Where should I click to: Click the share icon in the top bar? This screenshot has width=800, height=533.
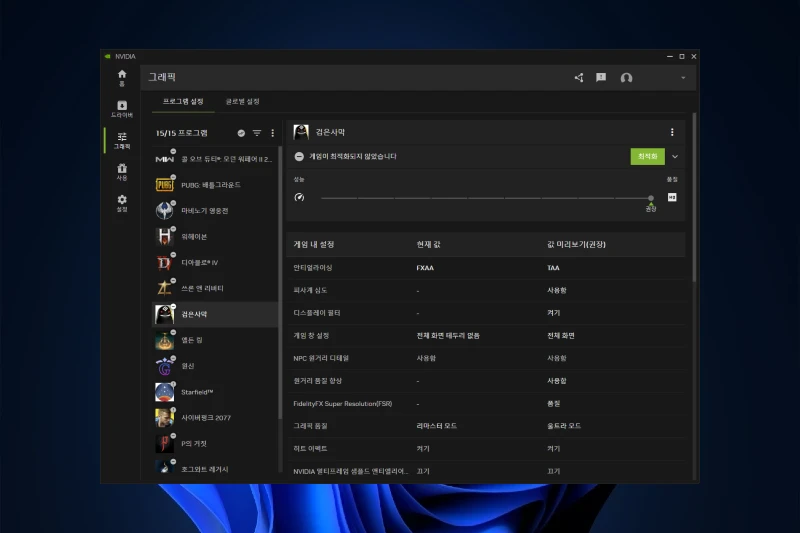pos(578,77)
